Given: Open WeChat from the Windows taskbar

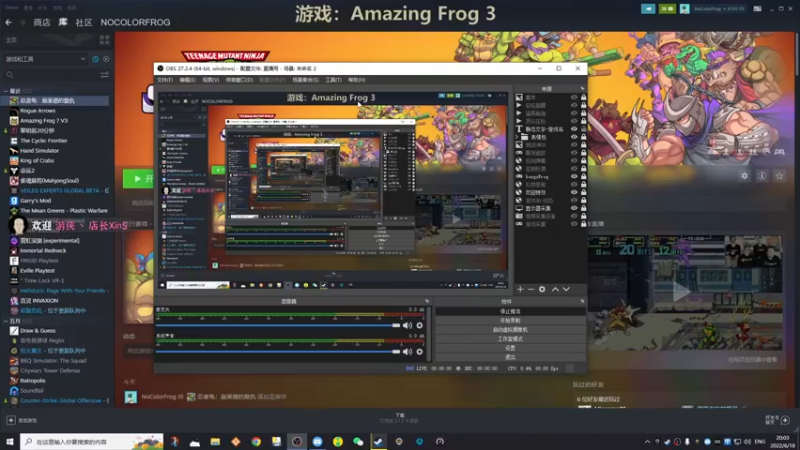Looking at the screenshot, I should coord(358,441).
